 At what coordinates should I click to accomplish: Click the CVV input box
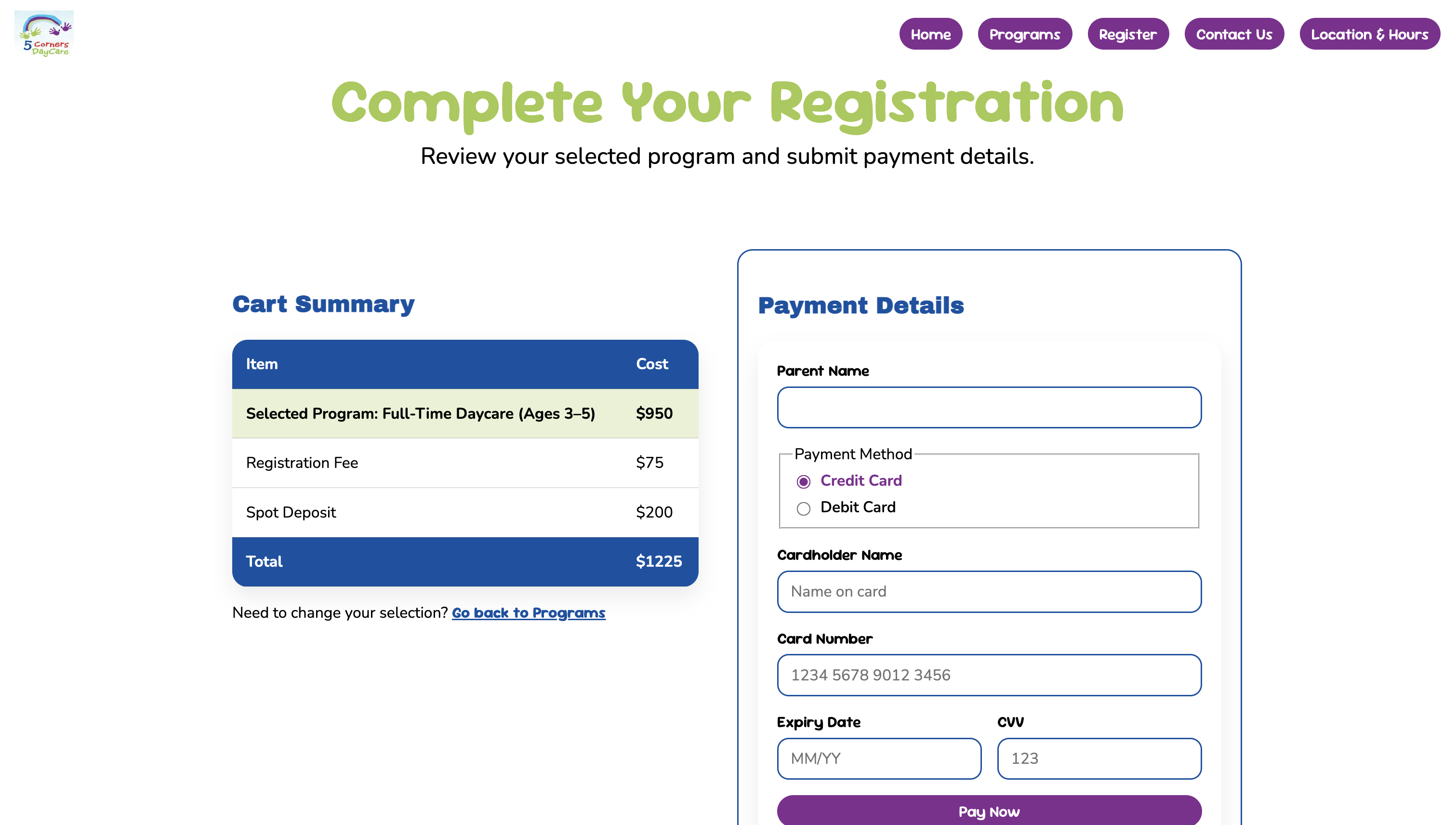tap(1099, 758)
